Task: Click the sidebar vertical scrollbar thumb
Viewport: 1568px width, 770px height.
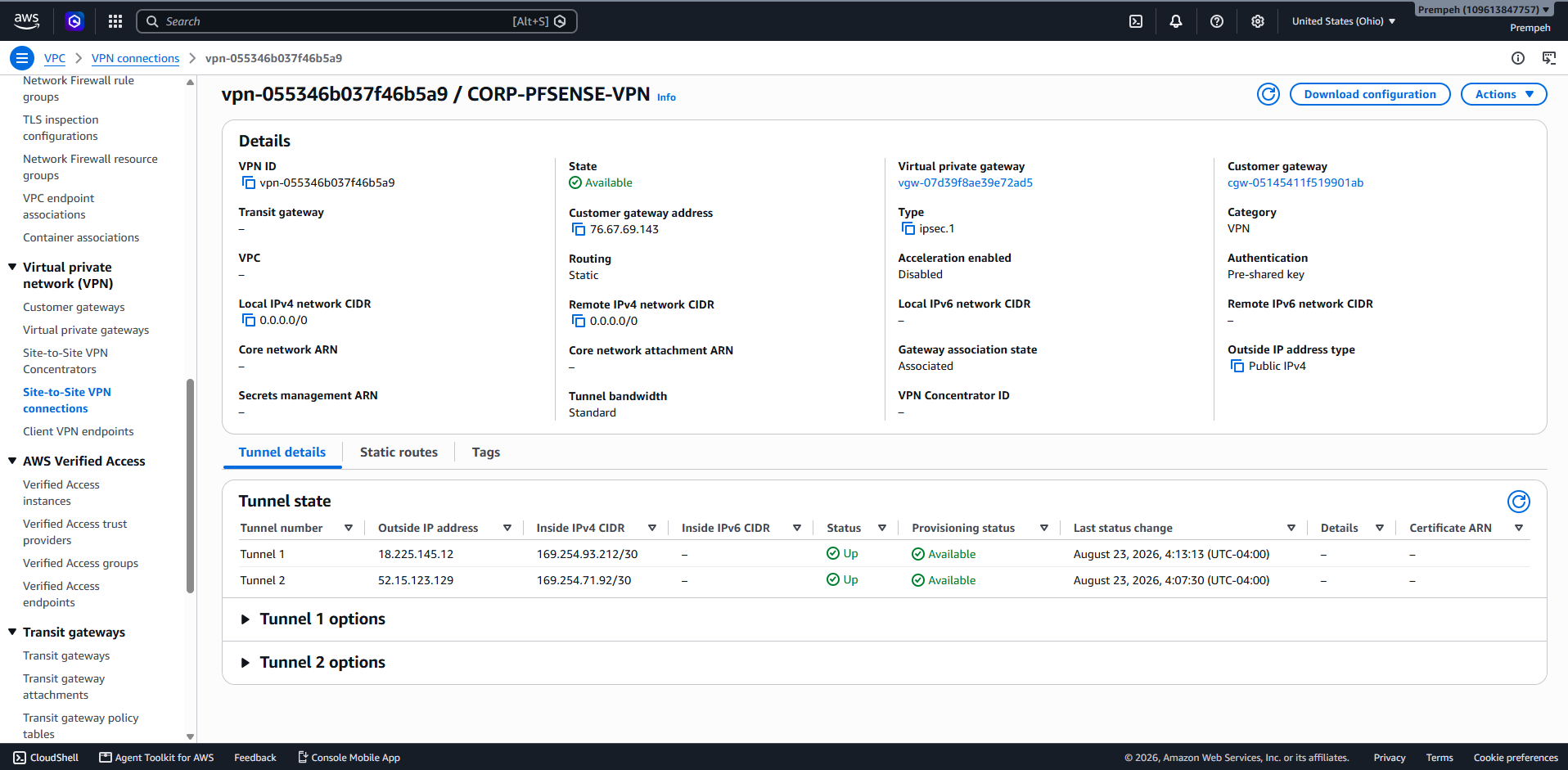Action: (x=191, y=485)
